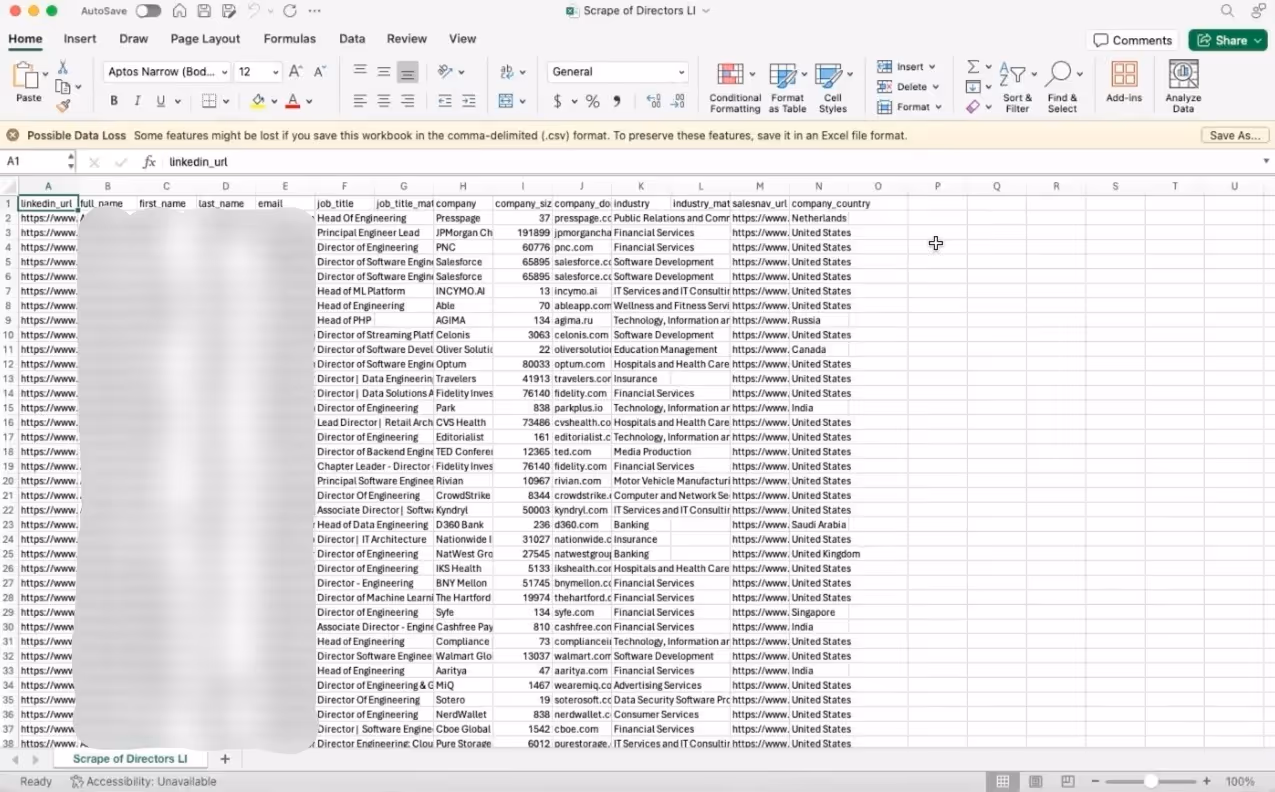This screenshot has width=1275, height=792.
Task: Click the AutoSum sigma icon
Action: point(973,67)
